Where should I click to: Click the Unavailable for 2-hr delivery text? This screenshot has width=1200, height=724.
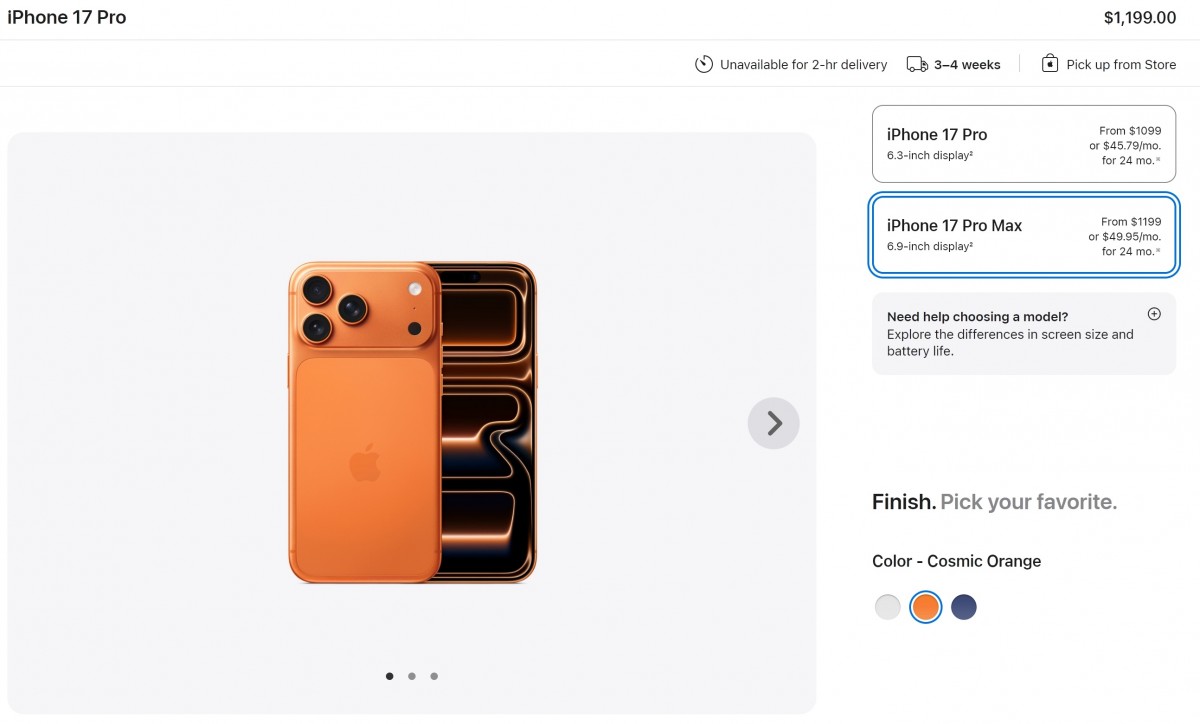(x=803, y=64)
